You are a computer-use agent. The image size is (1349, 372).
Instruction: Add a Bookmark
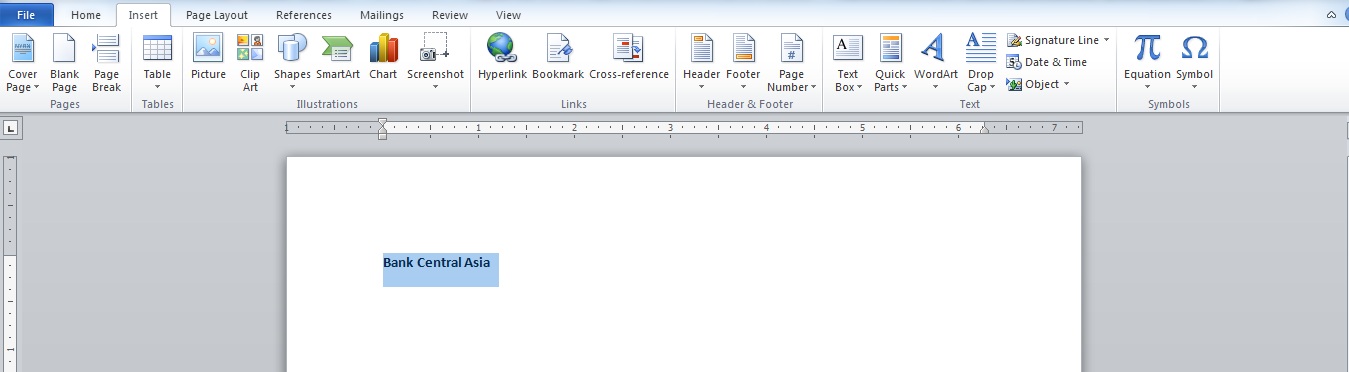tap(558, 57)
